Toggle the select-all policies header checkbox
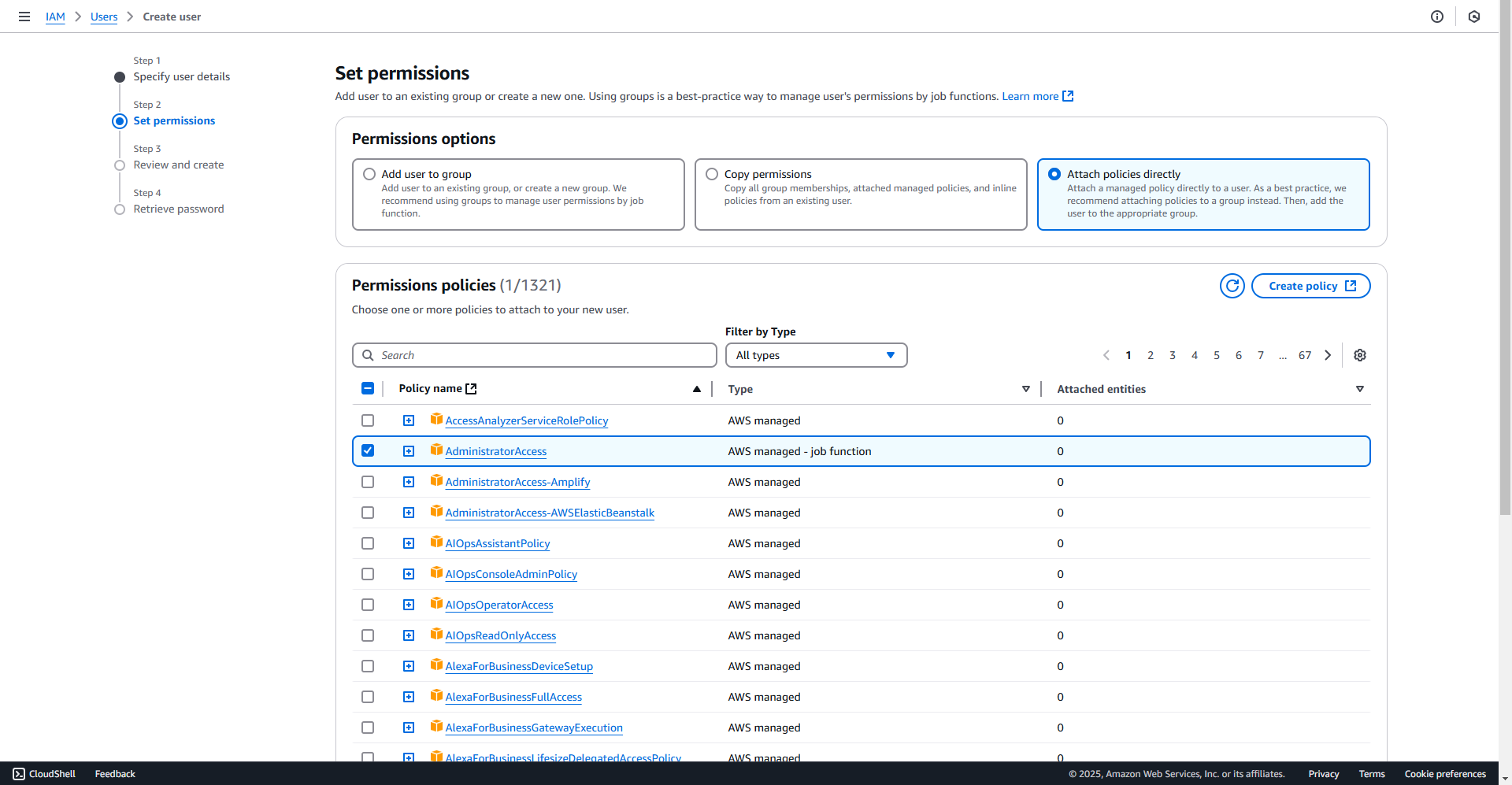Screen dimensions: 1512x785 368,388
